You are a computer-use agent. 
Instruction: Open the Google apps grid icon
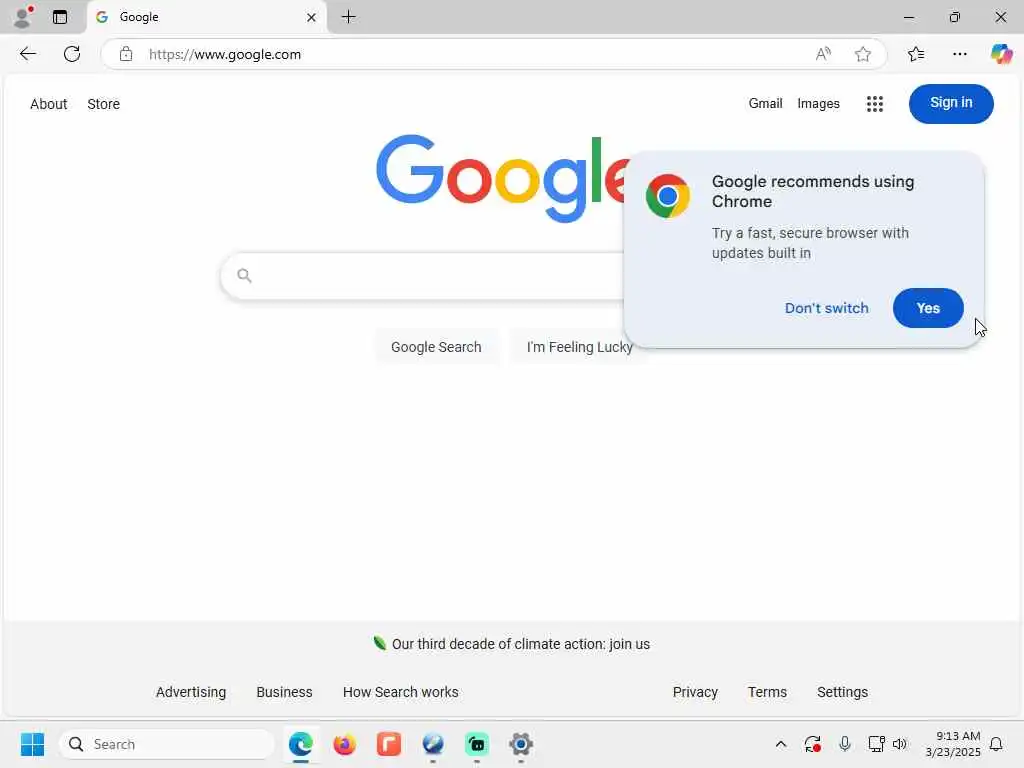874,104
